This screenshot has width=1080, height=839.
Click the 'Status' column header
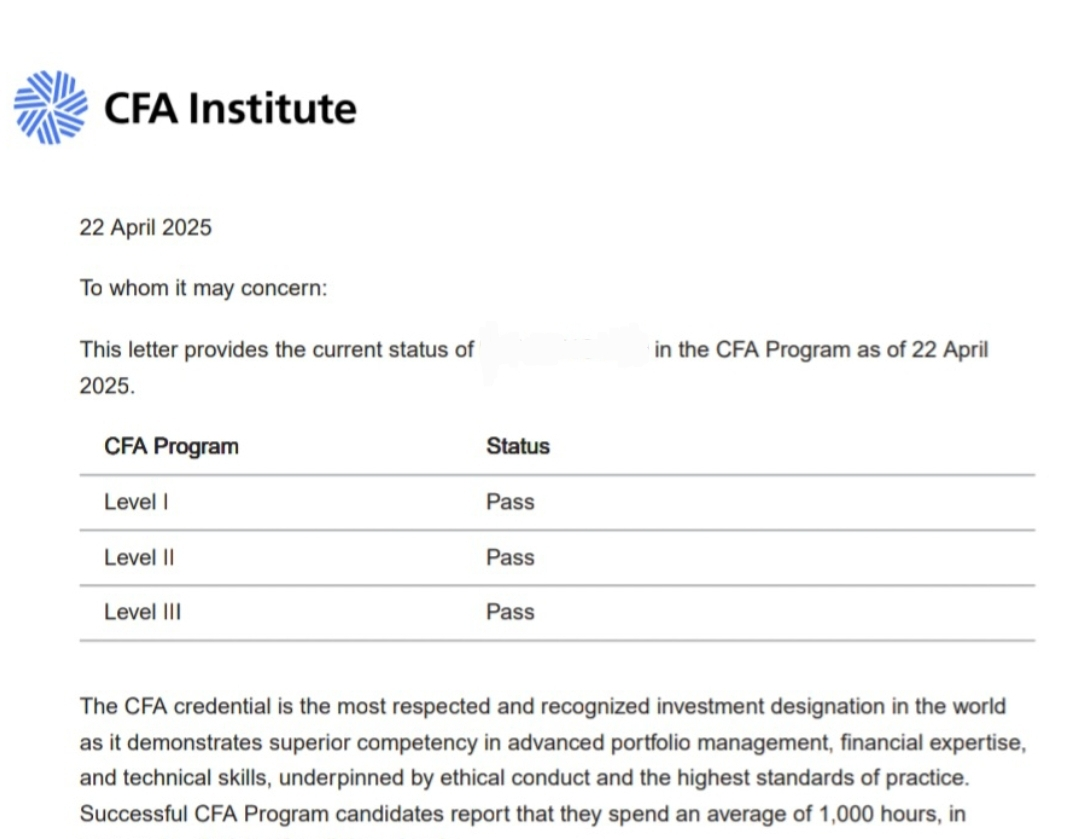coord(518,446)
